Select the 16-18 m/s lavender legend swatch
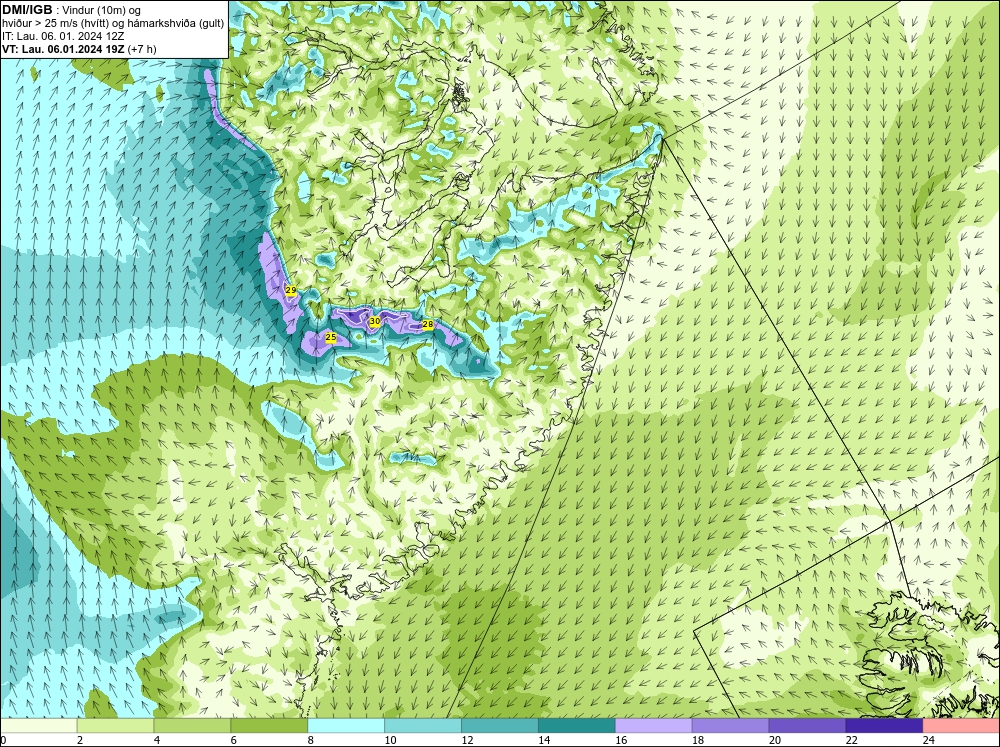Screen dimensions: 1000x747 coord(653,726)
